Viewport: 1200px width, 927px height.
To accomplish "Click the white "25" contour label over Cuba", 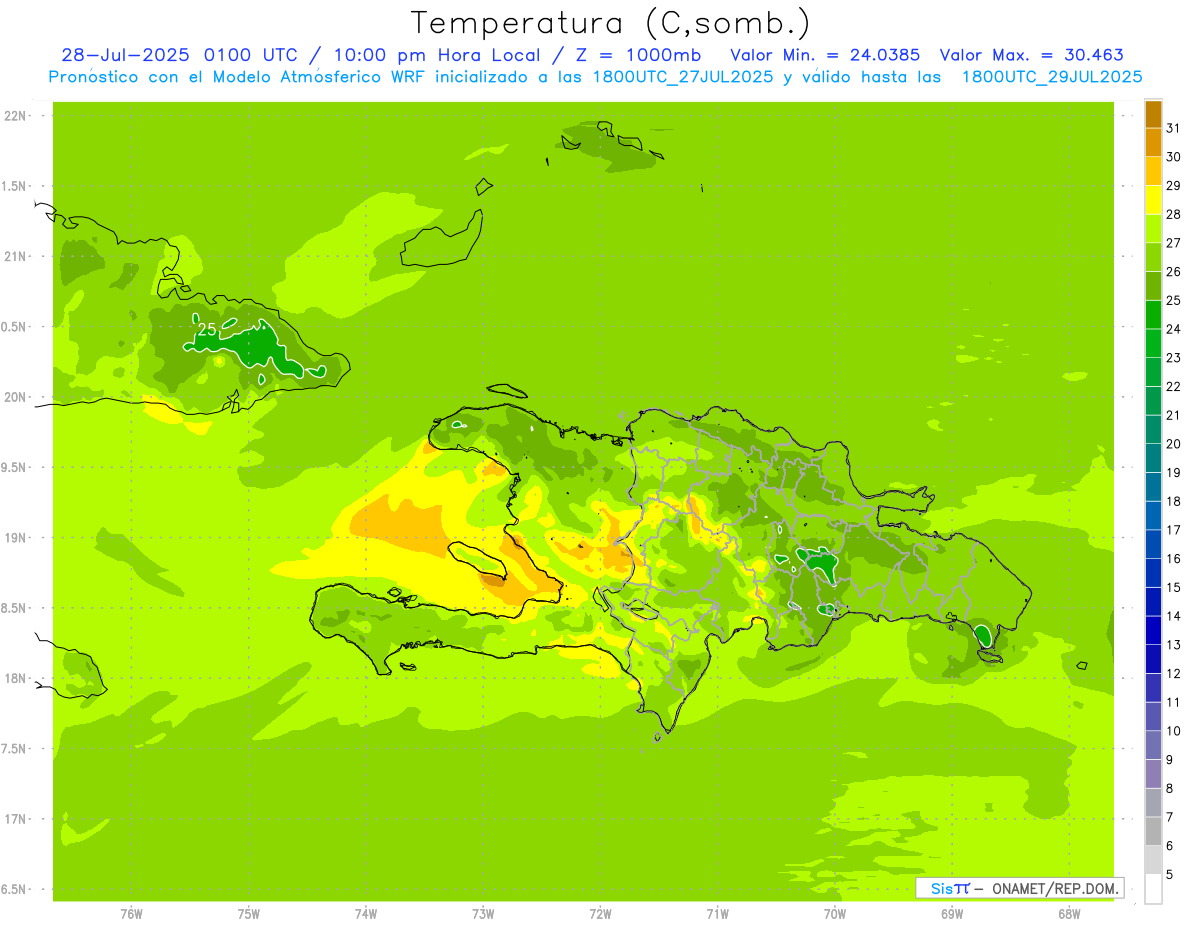I will click(207, 329).
